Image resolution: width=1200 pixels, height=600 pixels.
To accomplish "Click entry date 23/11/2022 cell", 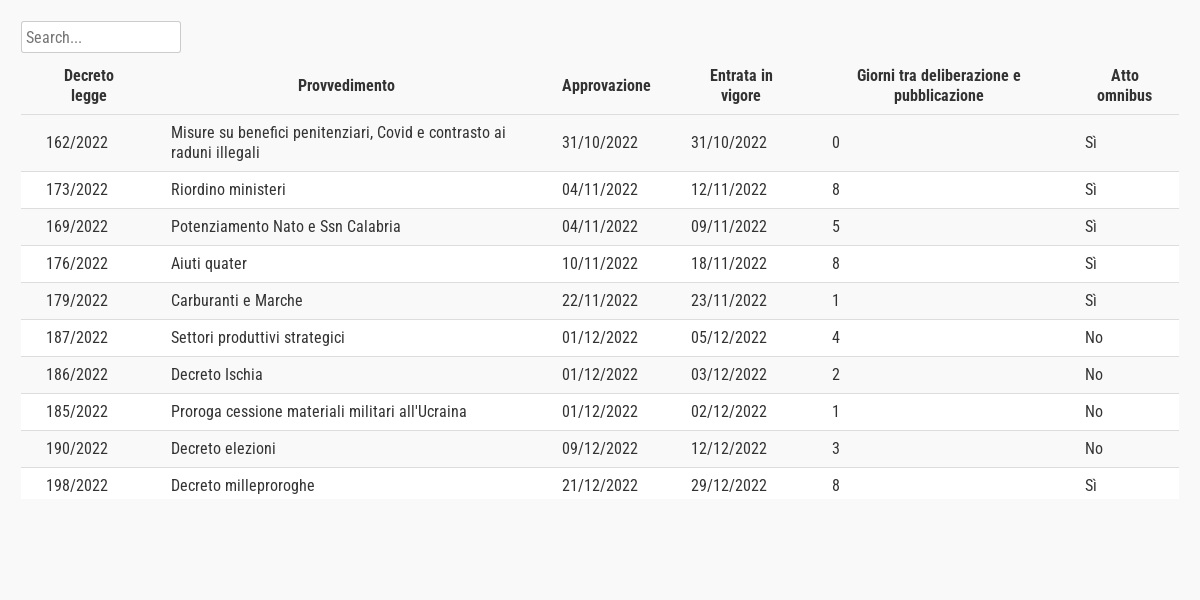I will 728,301.
